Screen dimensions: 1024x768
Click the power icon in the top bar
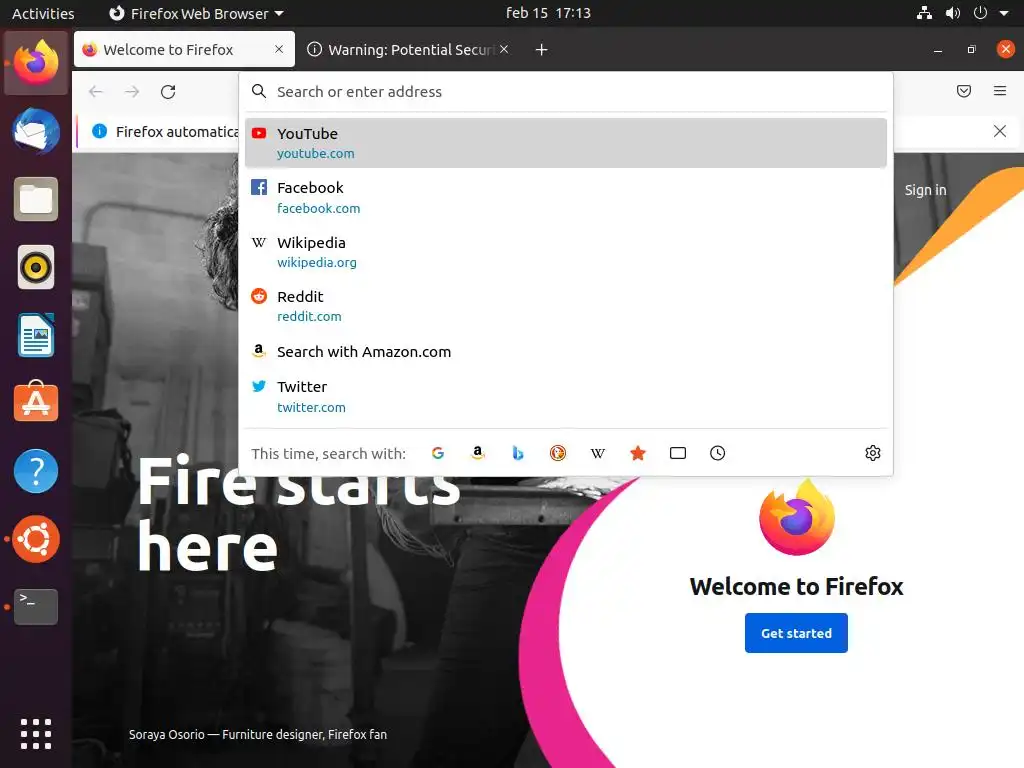(980, 13)
